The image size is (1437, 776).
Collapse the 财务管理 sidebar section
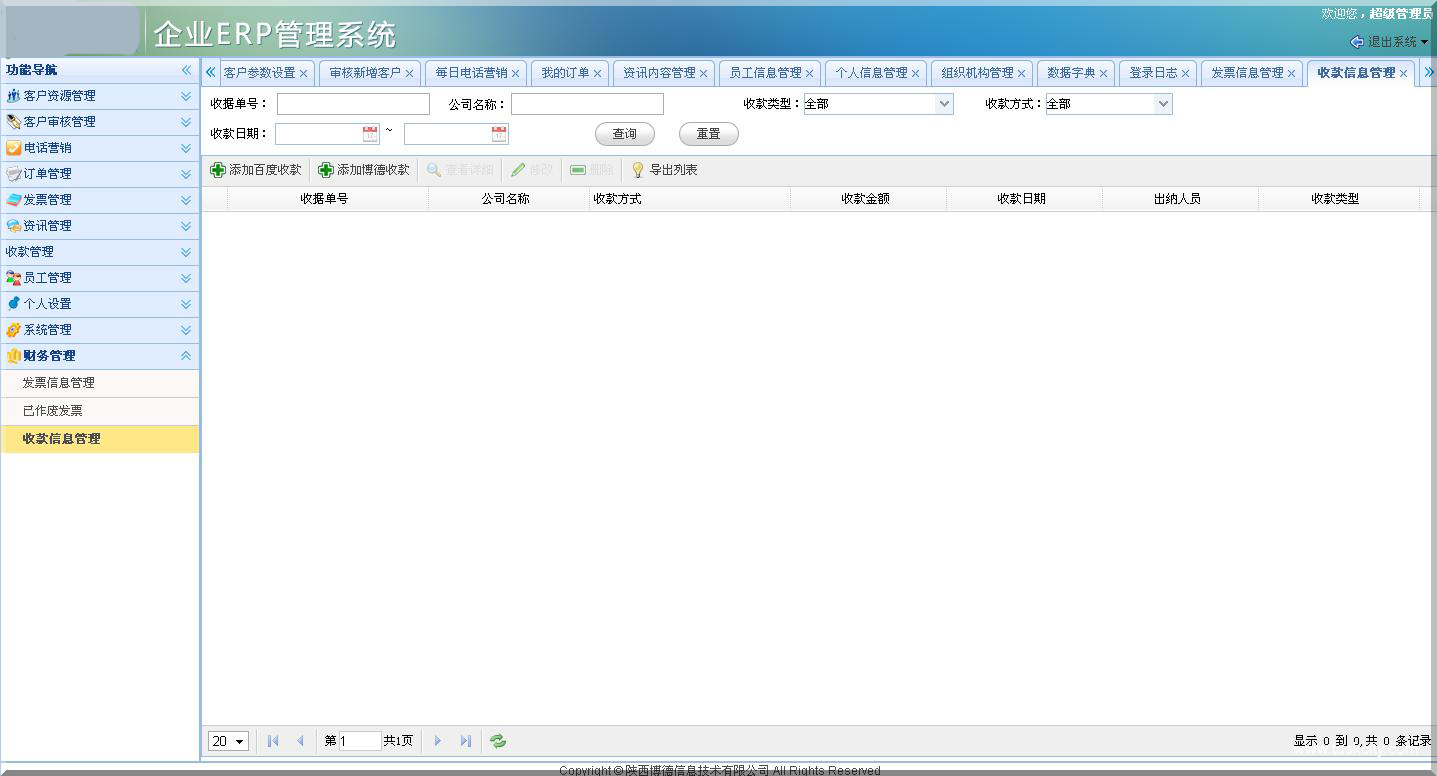(185, 355)
